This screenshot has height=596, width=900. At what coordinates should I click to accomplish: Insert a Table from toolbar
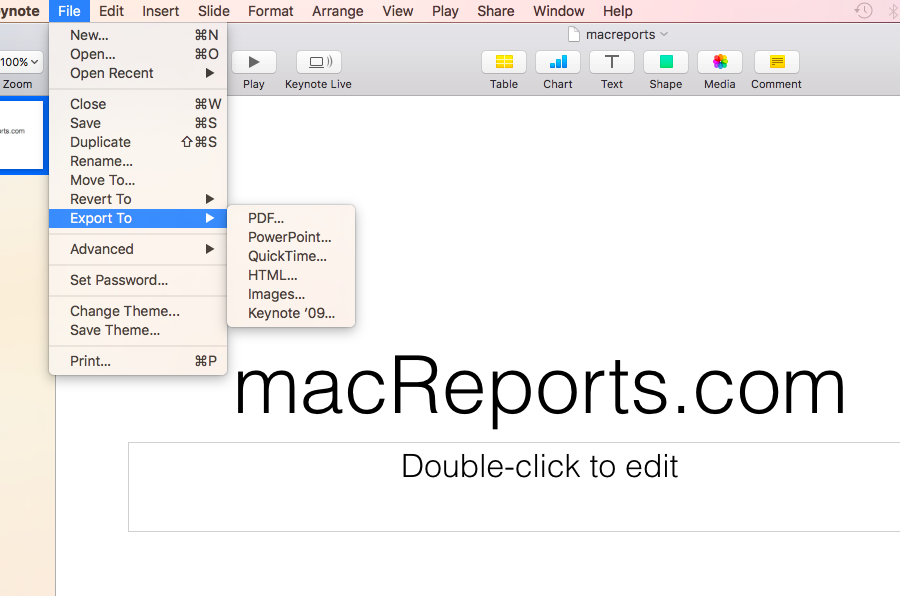point(504,62)
